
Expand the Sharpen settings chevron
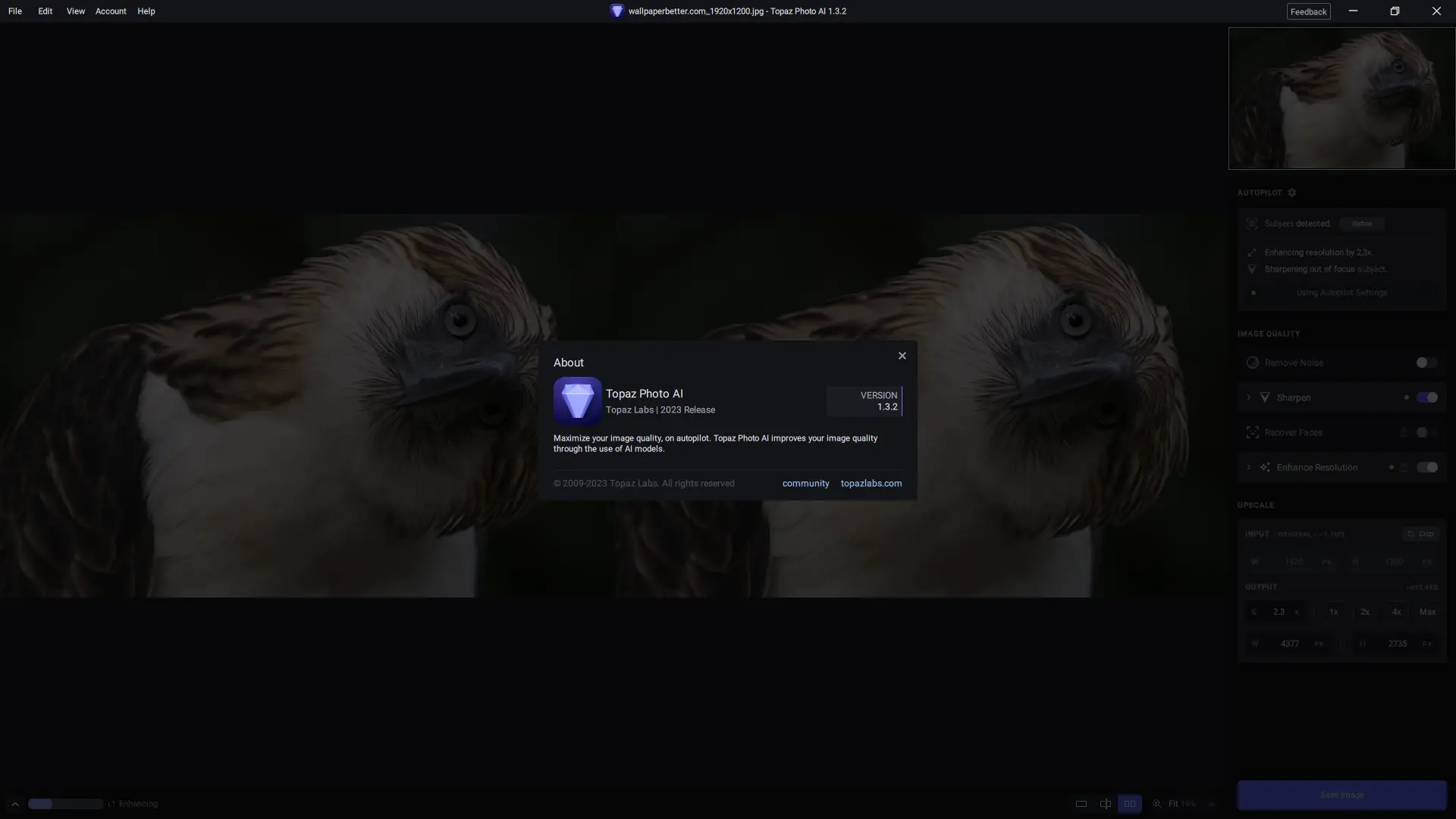[x=1249, y=397]
